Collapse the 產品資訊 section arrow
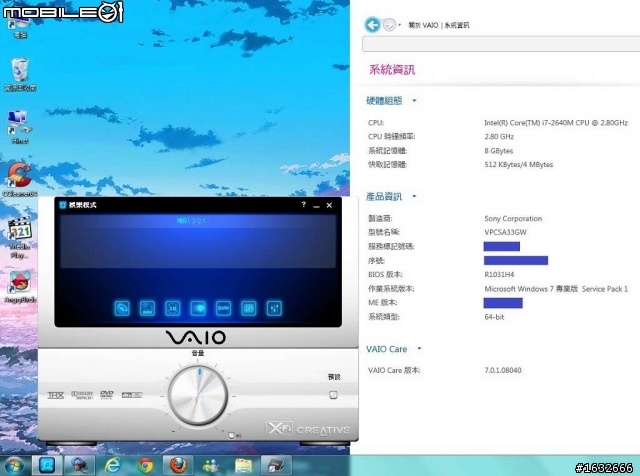 (x=414, y=196)
